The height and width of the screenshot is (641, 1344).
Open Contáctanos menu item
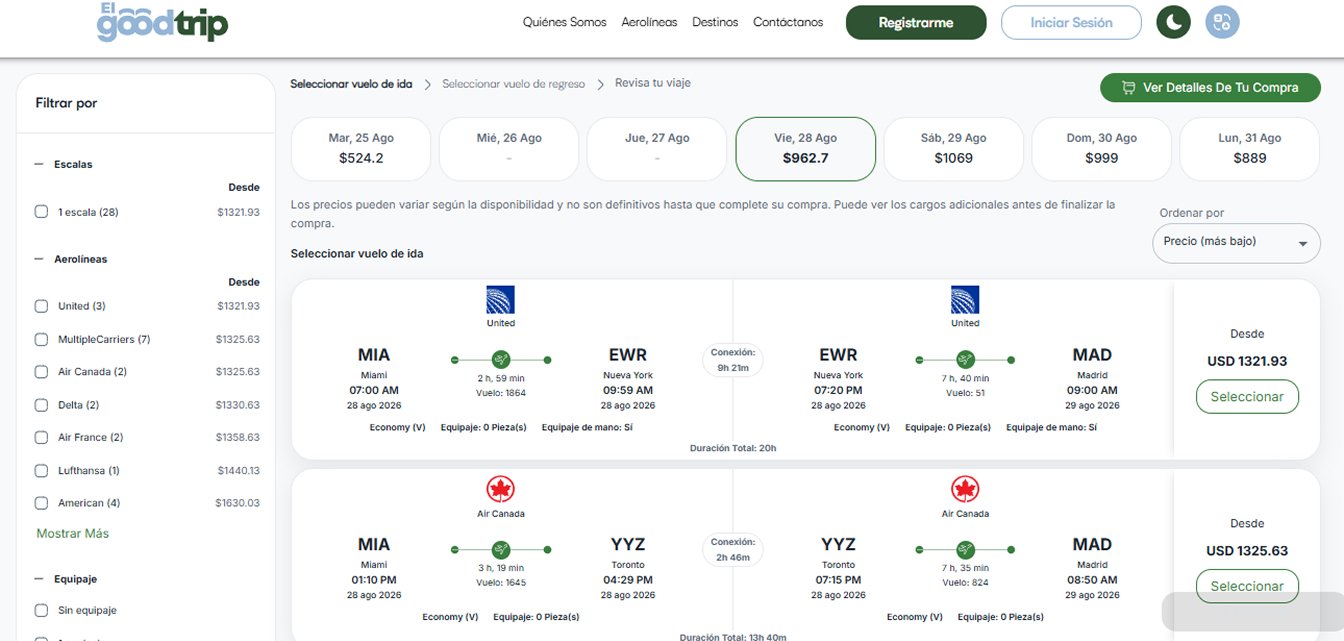pos(788,22)
